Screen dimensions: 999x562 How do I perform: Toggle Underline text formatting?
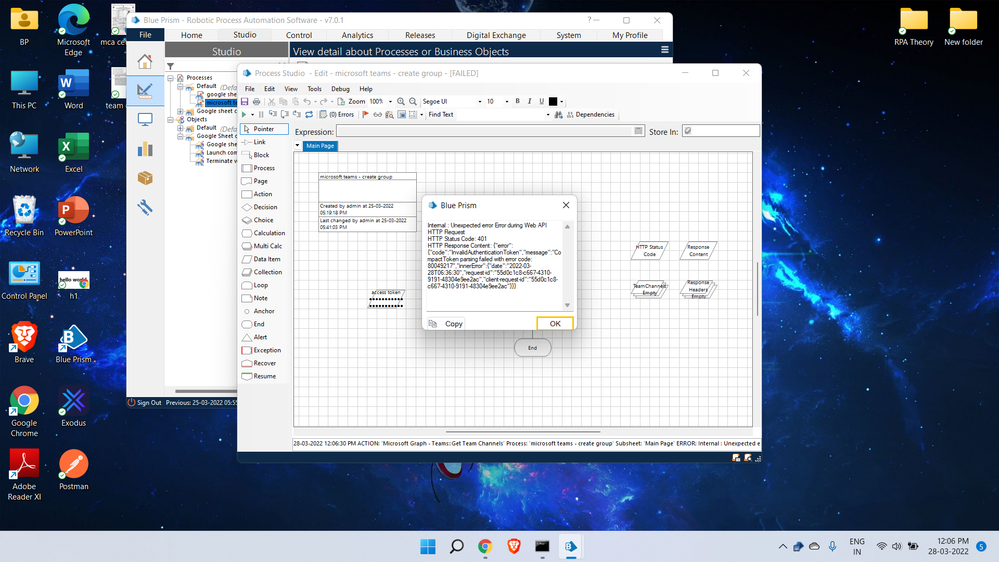click(x=541, y=101)
